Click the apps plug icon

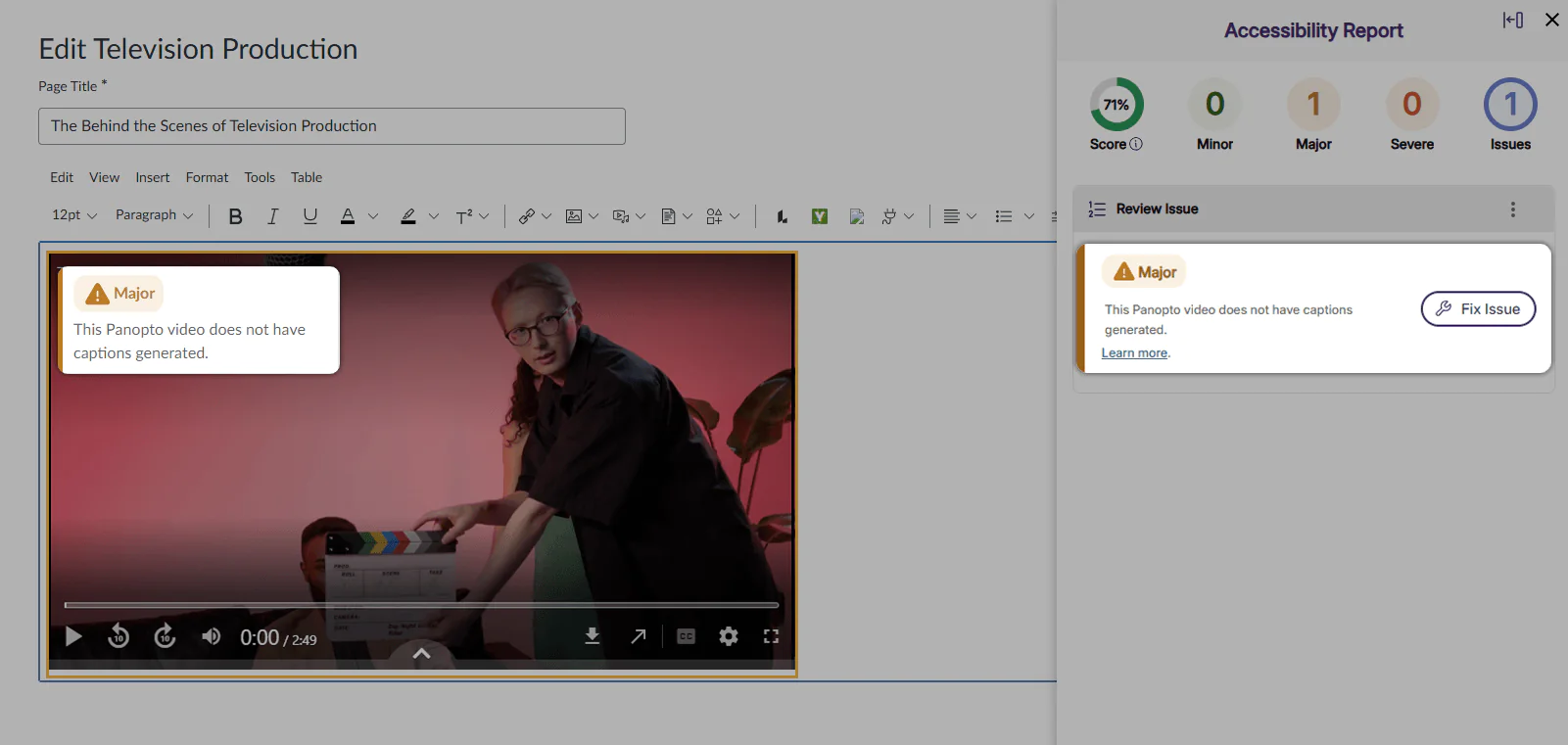(888, 216)
